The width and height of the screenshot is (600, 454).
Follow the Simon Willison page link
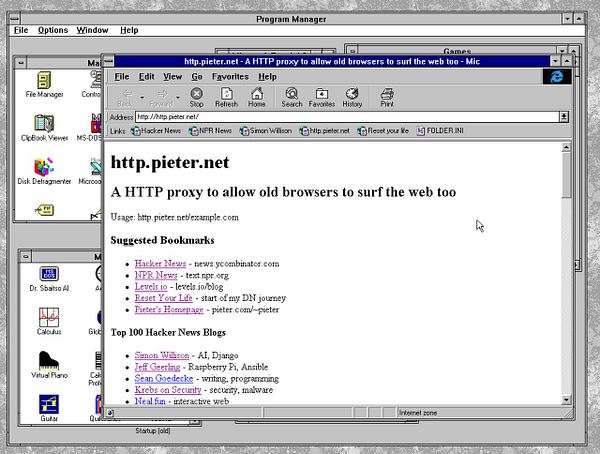[x=162, y=355]
